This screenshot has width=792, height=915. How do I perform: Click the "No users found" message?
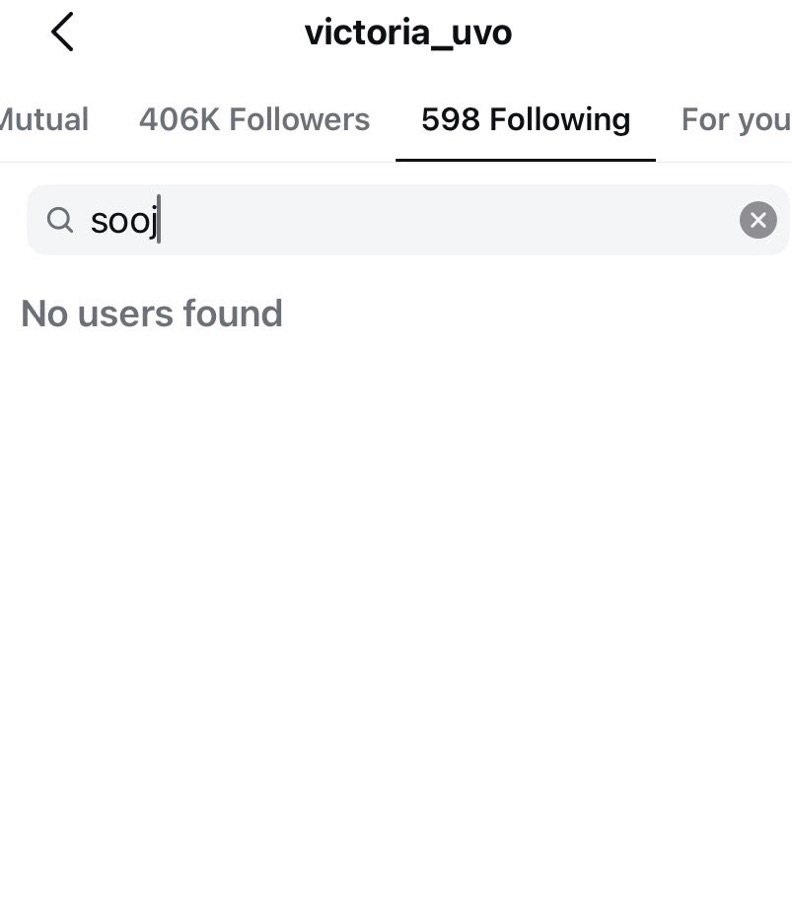tap(152, 314)
